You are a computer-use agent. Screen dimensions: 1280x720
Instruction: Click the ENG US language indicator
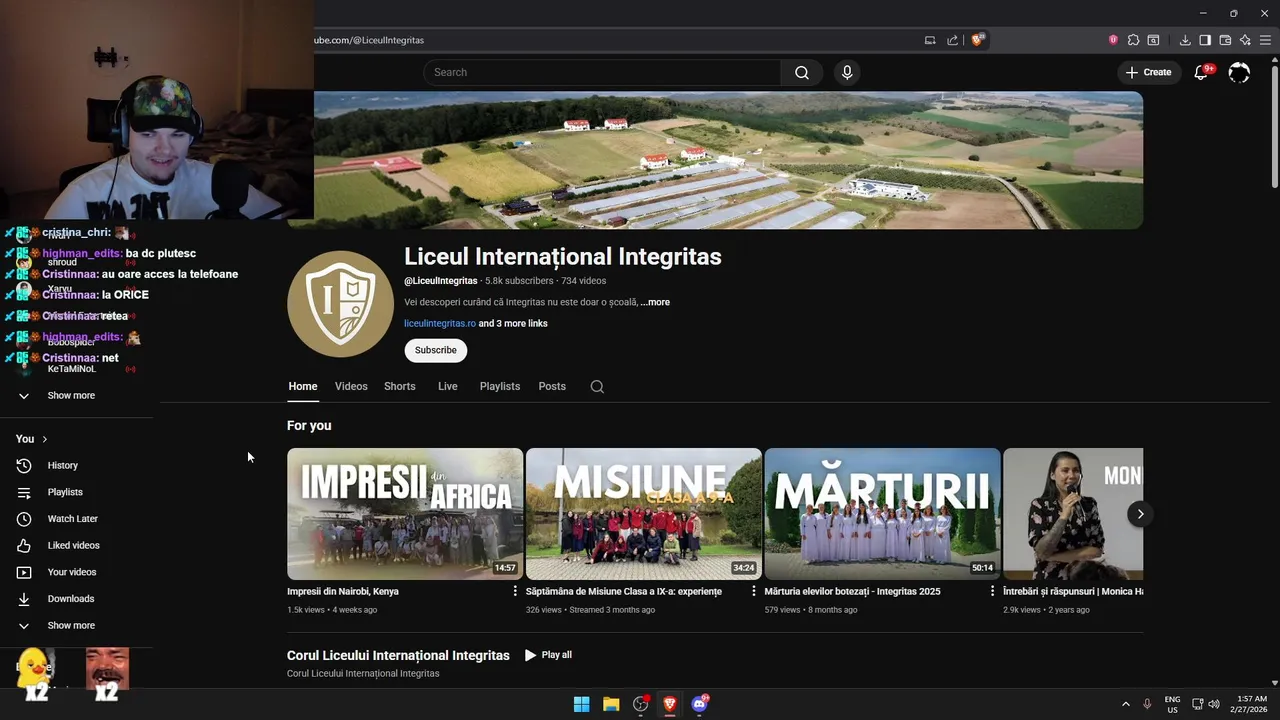pos(1172,704)
